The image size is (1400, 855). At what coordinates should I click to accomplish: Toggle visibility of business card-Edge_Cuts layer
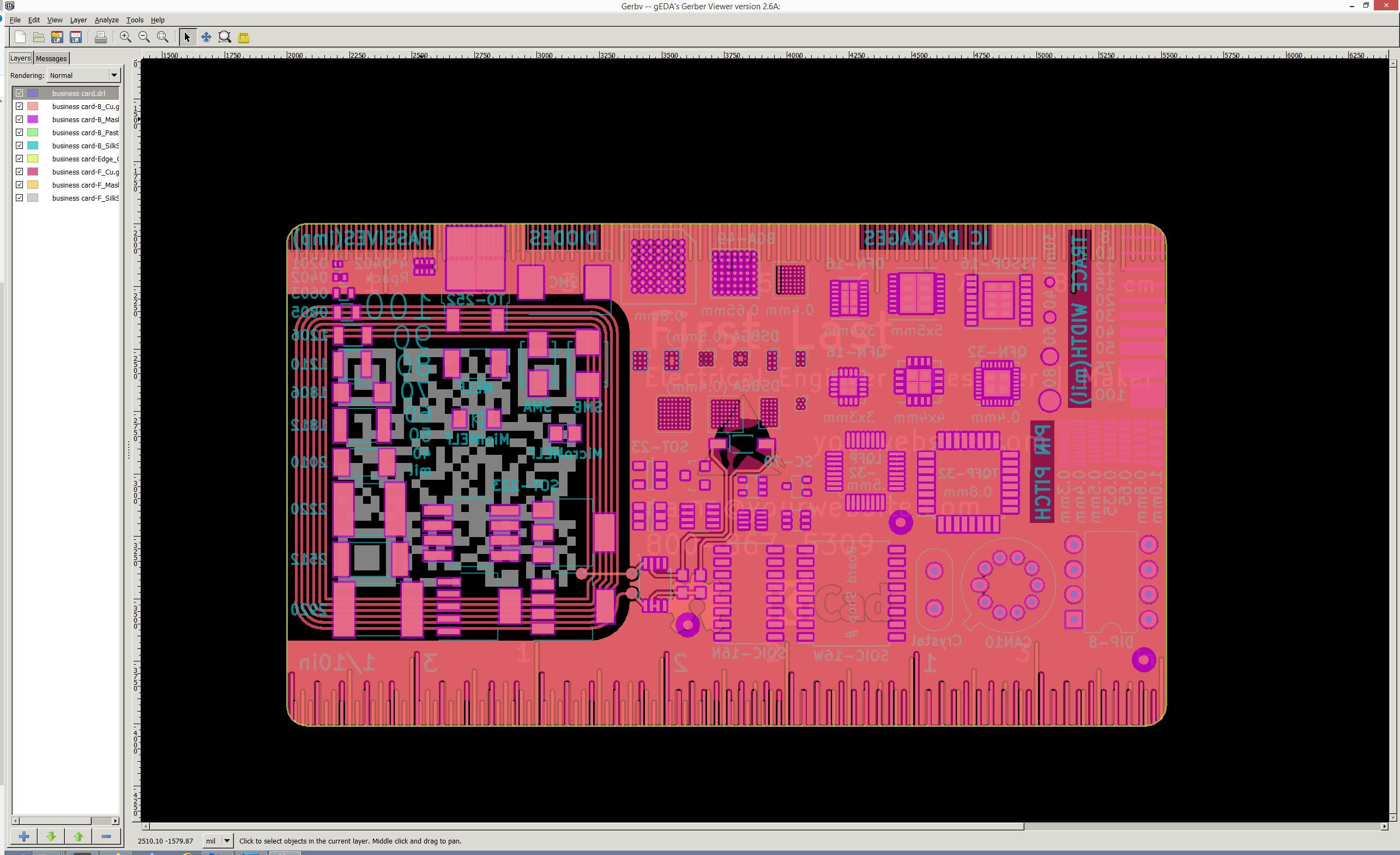click(19, 159)
